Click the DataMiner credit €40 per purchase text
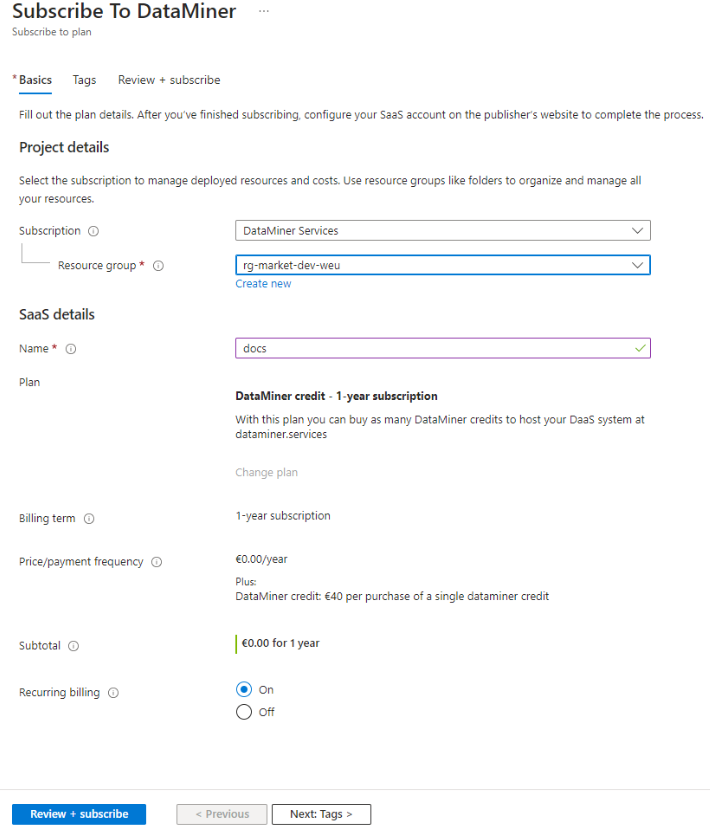The image size is (710, 834). tap(392, 597)
